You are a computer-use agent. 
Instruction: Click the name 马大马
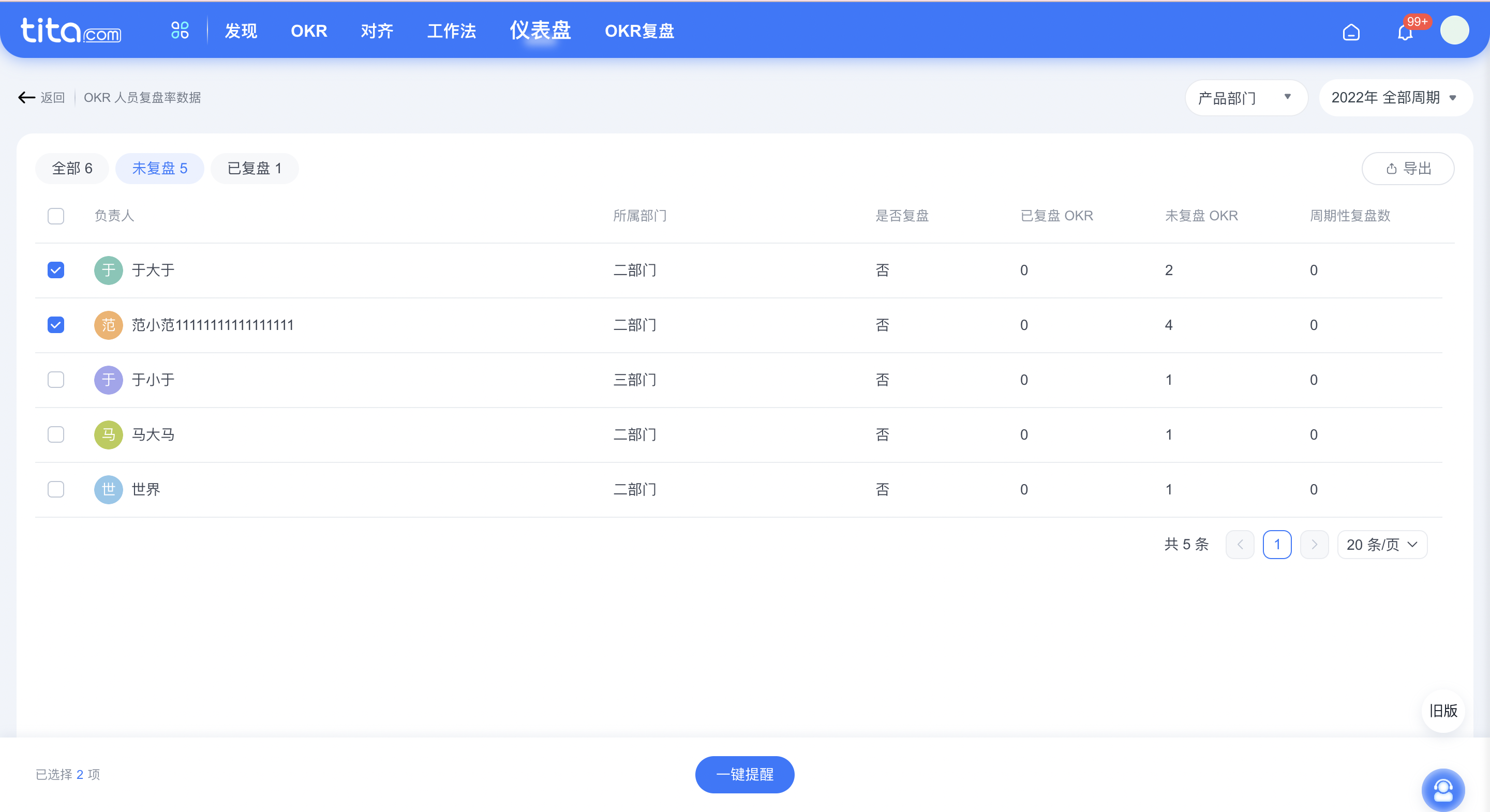pos(153,434)
